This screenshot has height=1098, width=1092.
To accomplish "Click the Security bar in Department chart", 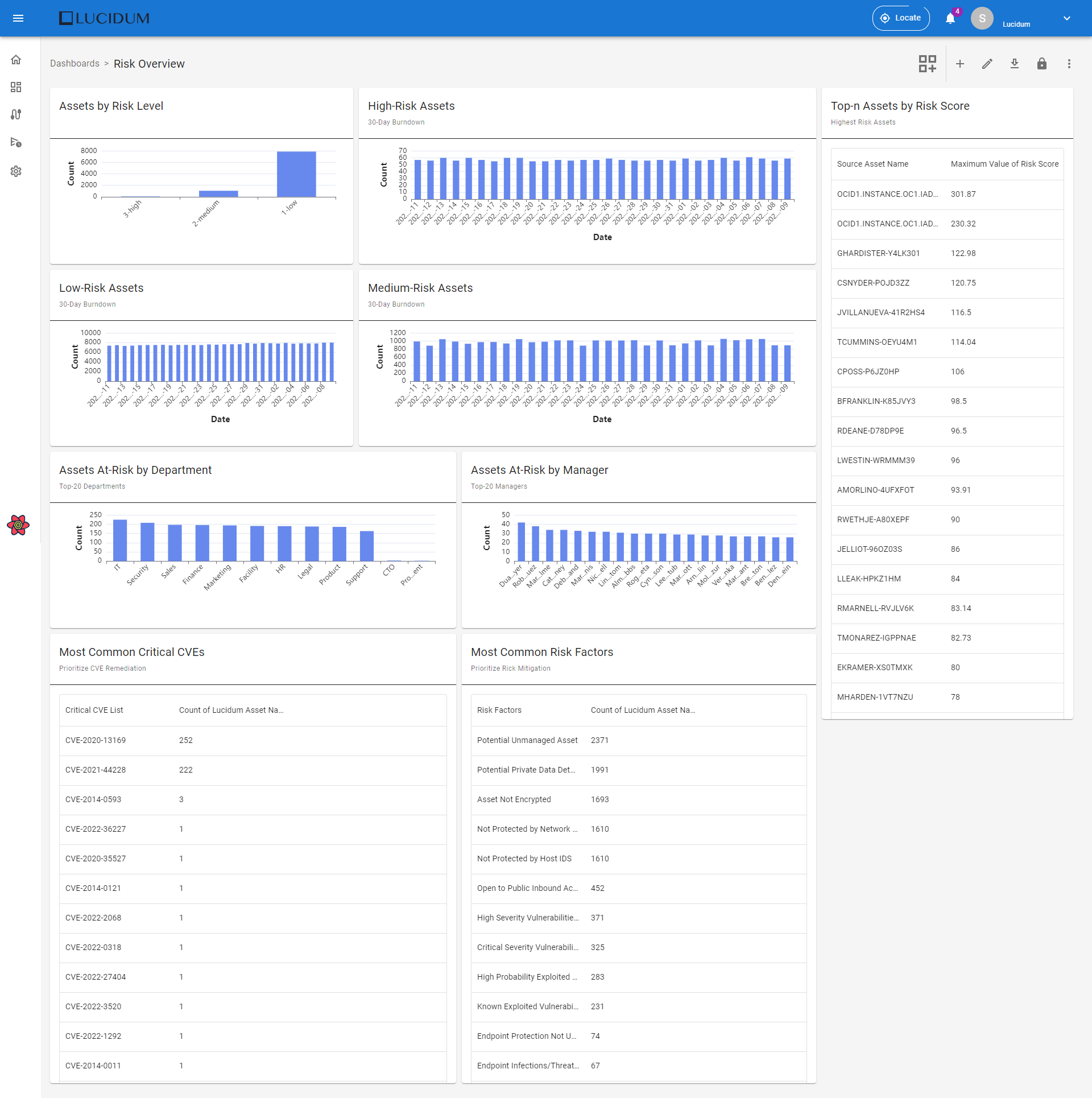I will tap(147, 542).
